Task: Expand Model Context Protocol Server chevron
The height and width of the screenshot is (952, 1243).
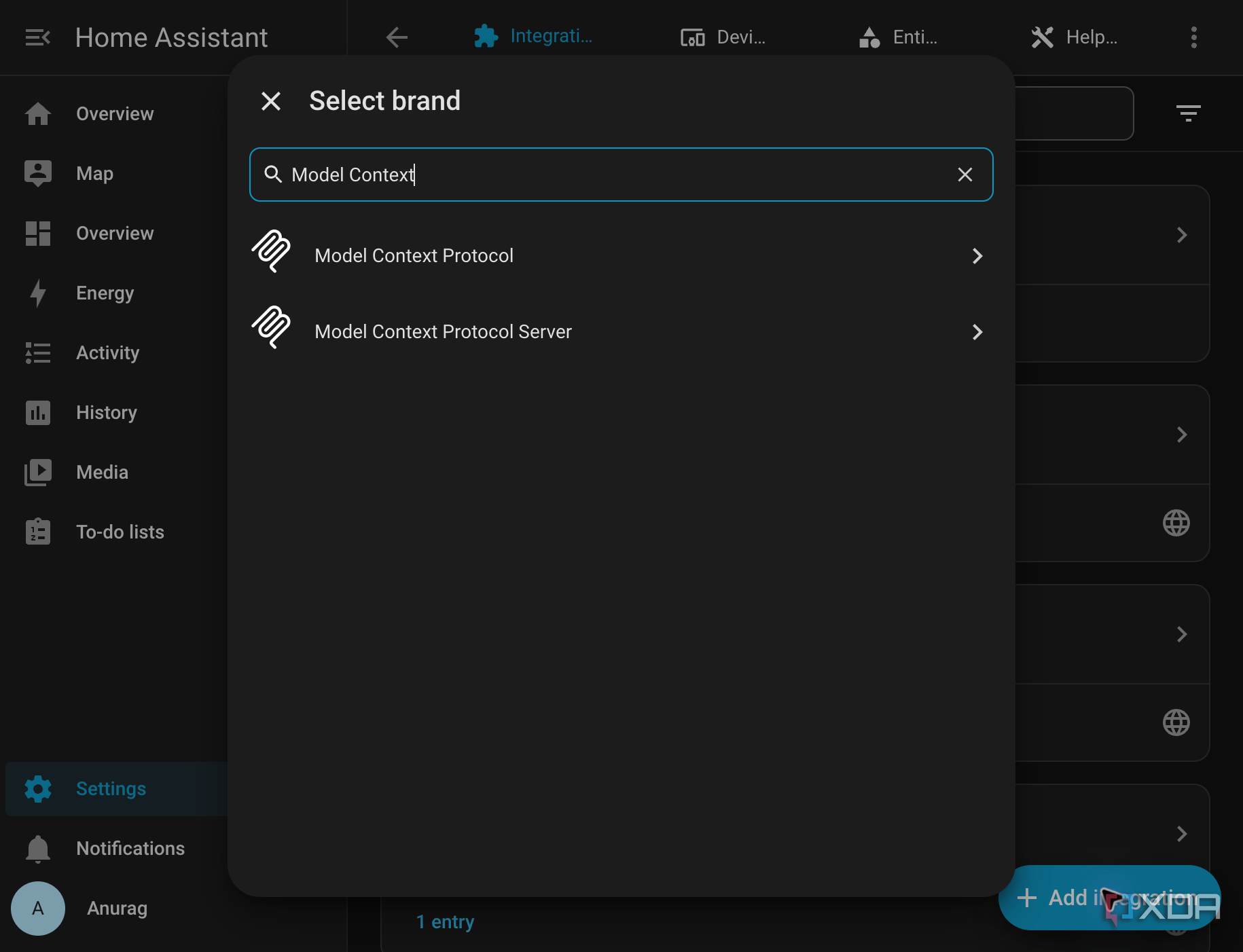Action: pyautogui.click(x=977, y=332)
